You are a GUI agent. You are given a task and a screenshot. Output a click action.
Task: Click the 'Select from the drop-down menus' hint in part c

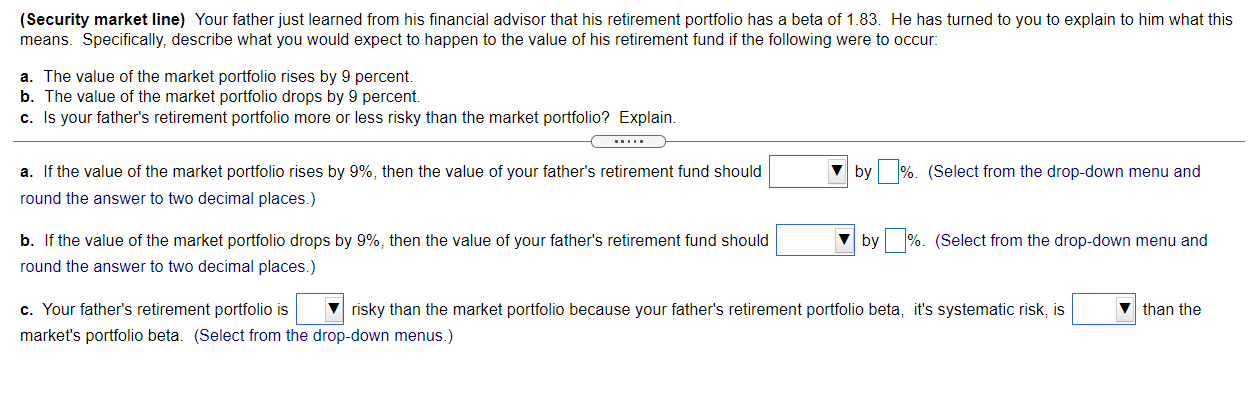point(323,336)
